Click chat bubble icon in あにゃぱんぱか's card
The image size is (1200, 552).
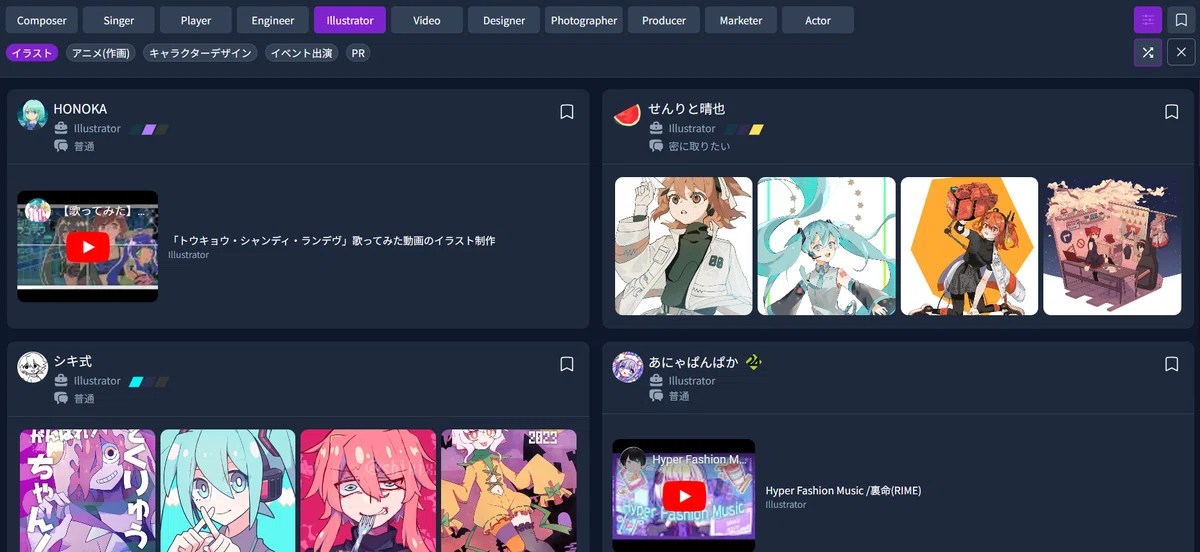[656, 396]
